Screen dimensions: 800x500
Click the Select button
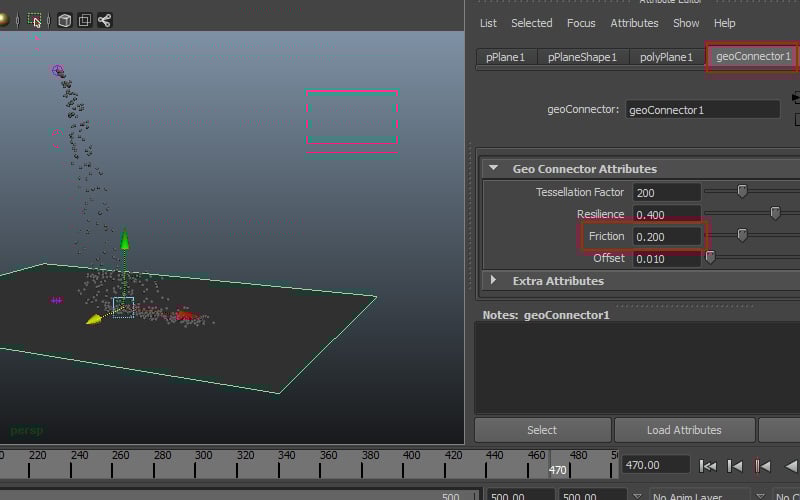(542, 430)
